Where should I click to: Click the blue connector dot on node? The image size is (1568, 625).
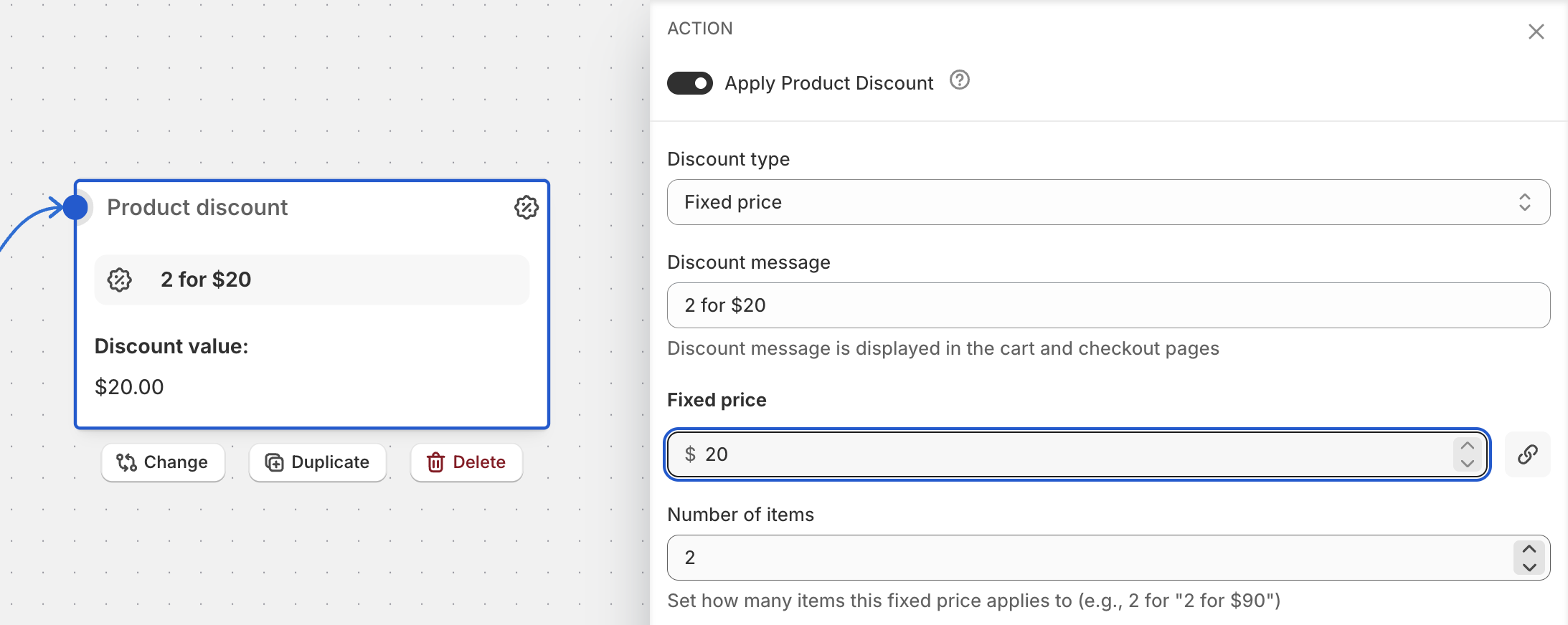click(75, 207)
